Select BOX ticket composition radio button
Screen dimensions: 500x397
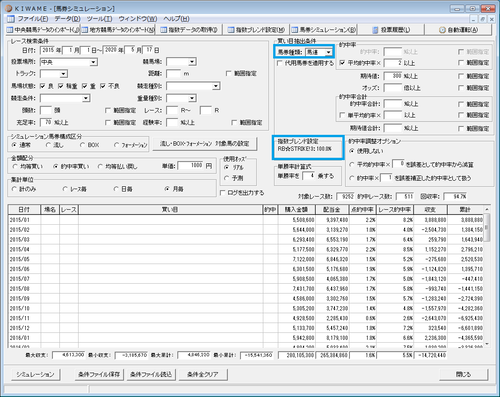click(82, 145)
